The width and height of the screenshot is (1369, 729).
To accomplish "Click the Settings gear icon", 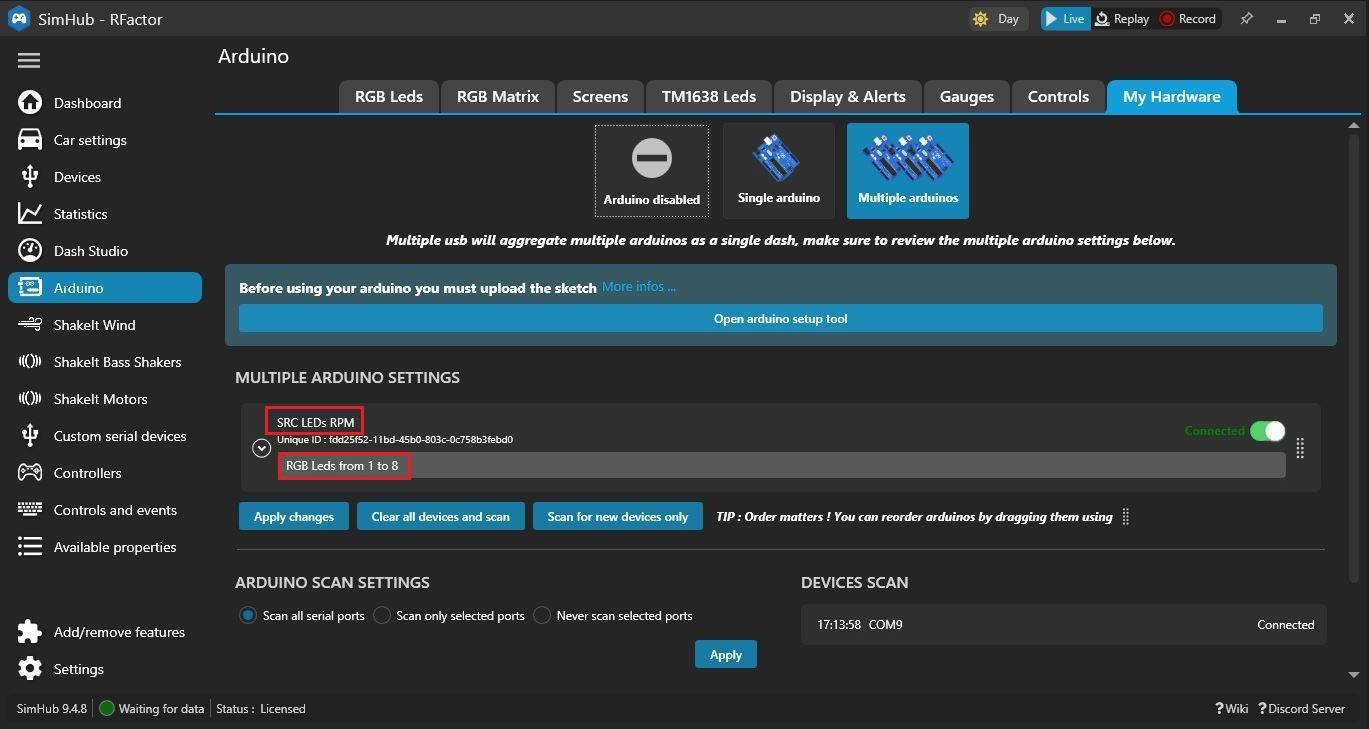I will tap(30, 669).
